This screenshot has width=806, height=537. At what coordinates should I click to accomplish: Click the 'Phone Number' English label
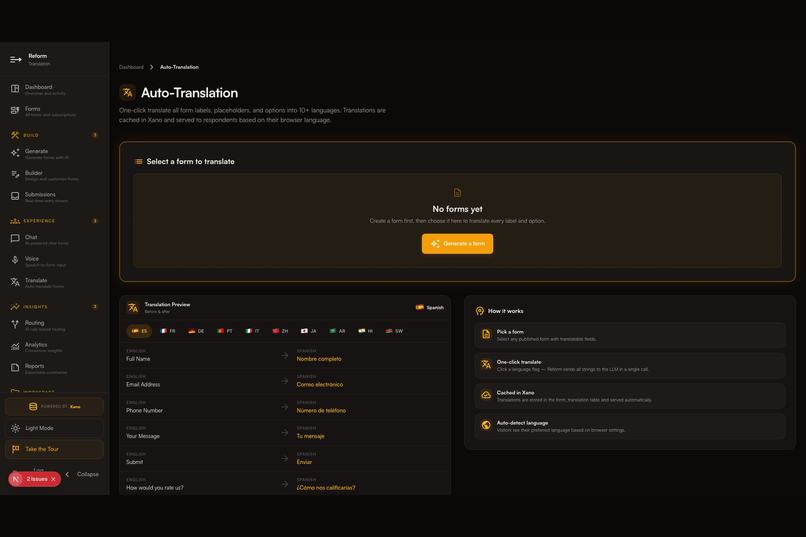(x=144, y=411)
